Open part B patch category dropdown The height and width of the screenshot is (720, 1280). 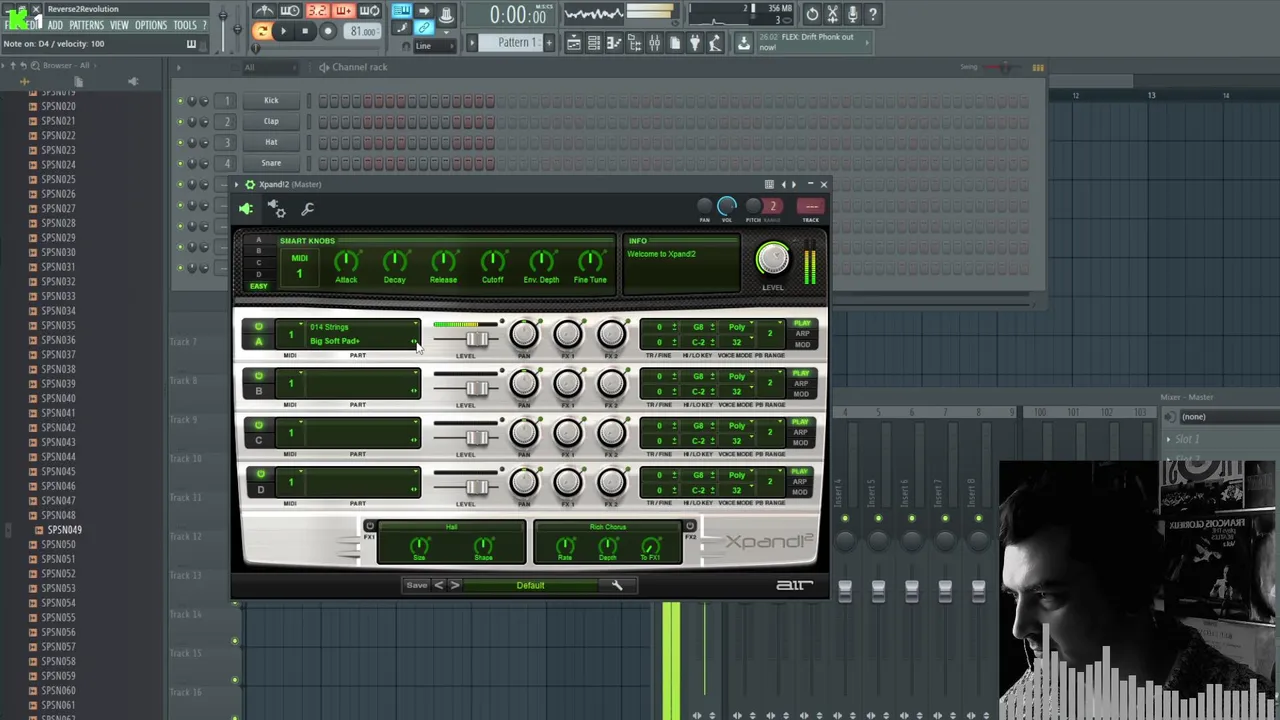pyautogui.click(x=362, y=376)
